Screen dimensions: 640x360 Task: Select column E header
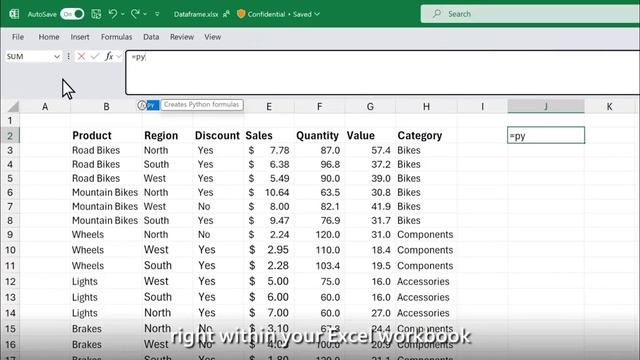(x=269, y=107)
